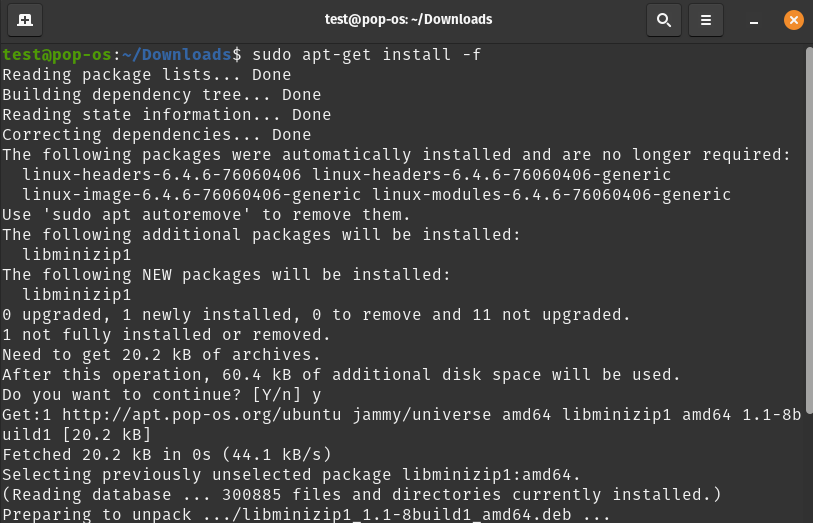Click the libminizip1_1.1-8build1_amd64.deb filename

coord(407,514)
